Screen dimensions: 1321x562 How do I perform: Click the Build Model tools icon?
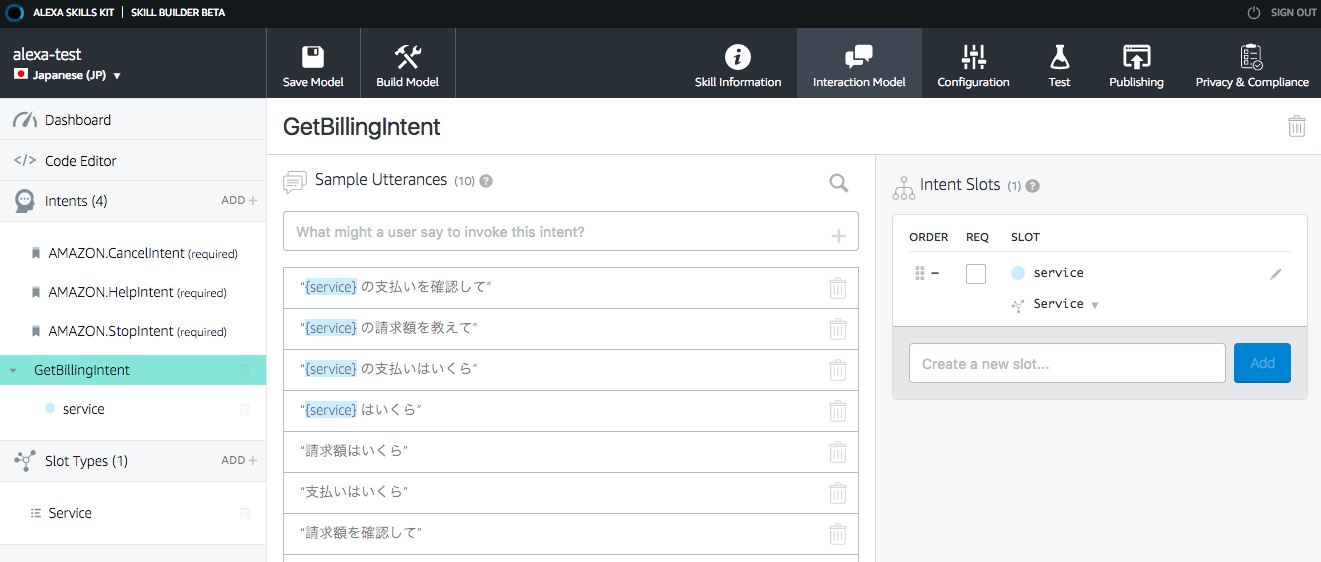407,57
